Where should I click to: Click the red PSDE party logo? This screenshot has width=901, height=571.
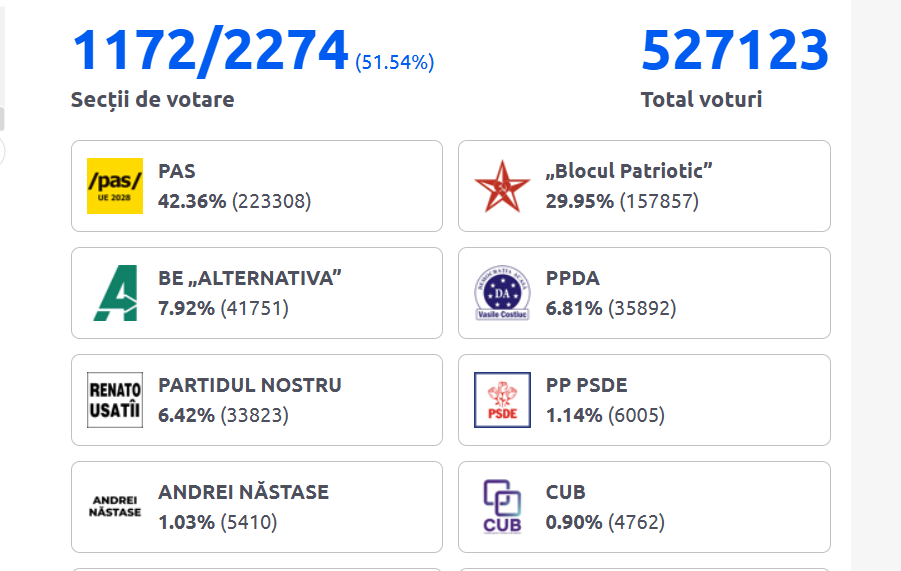point(502,400)
